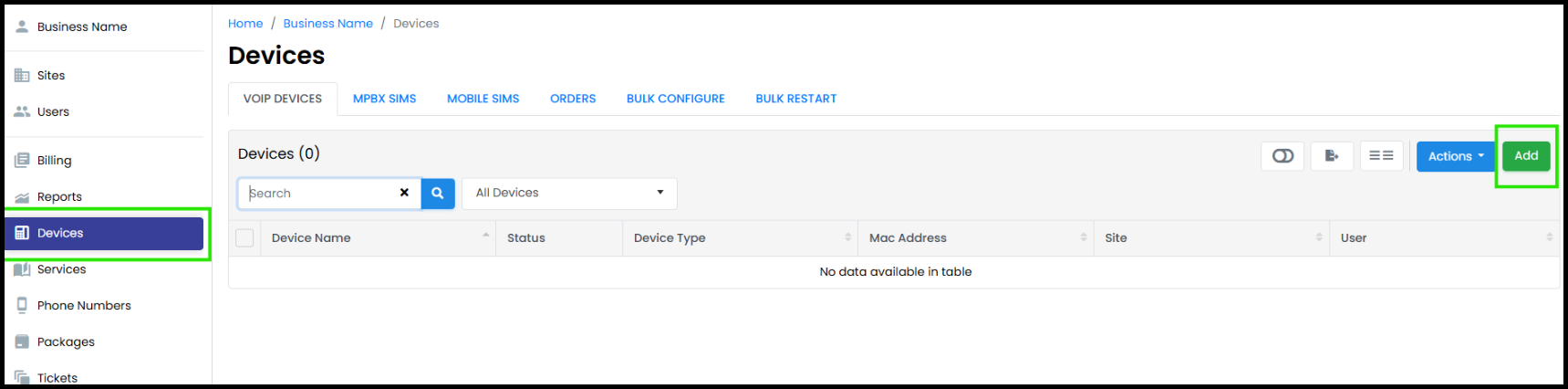Click the Tickets icon in sidebar
1568x389 pixels.
pos(22,377)
